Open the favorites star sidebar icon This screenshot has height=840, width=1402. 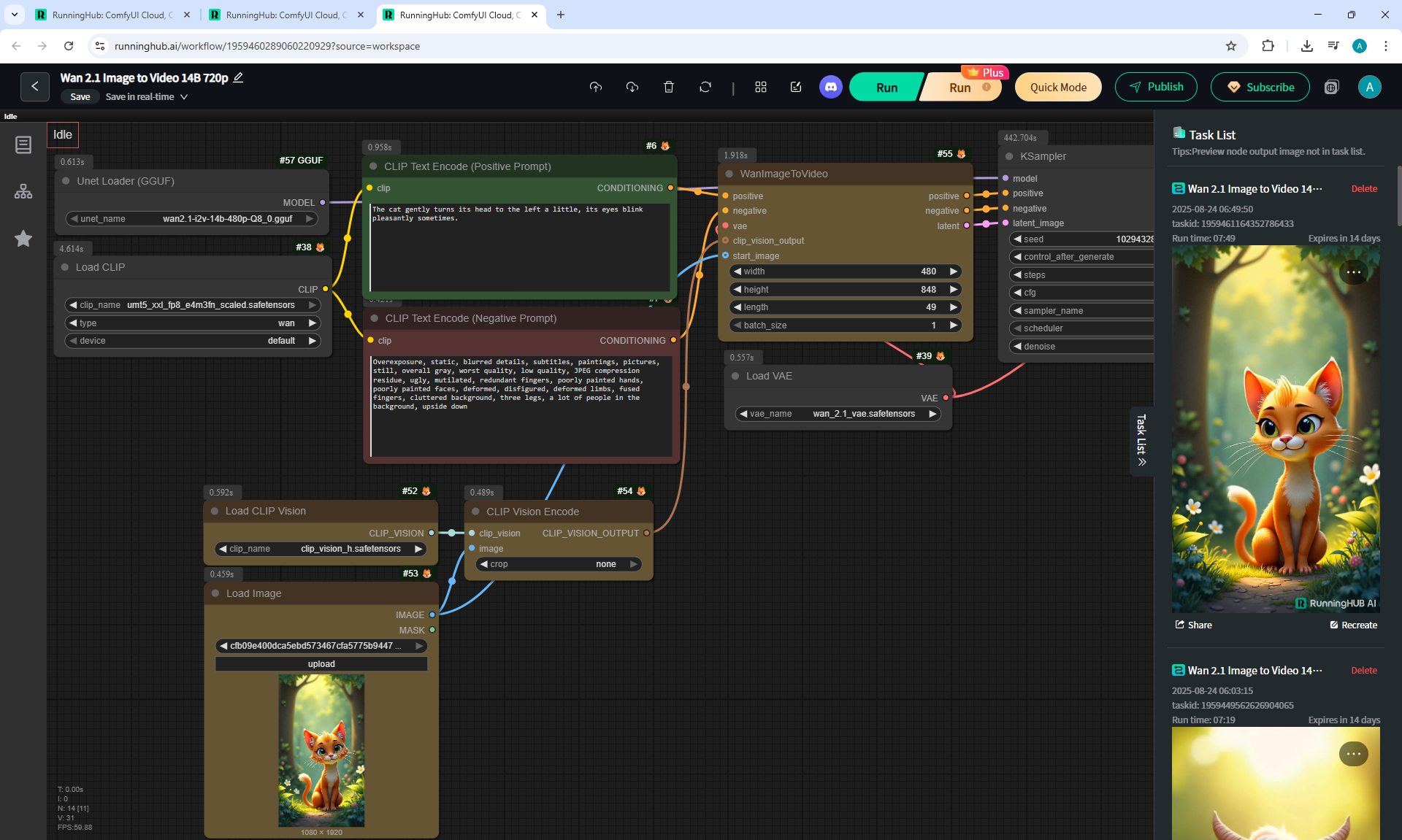[x=23, y=239]
